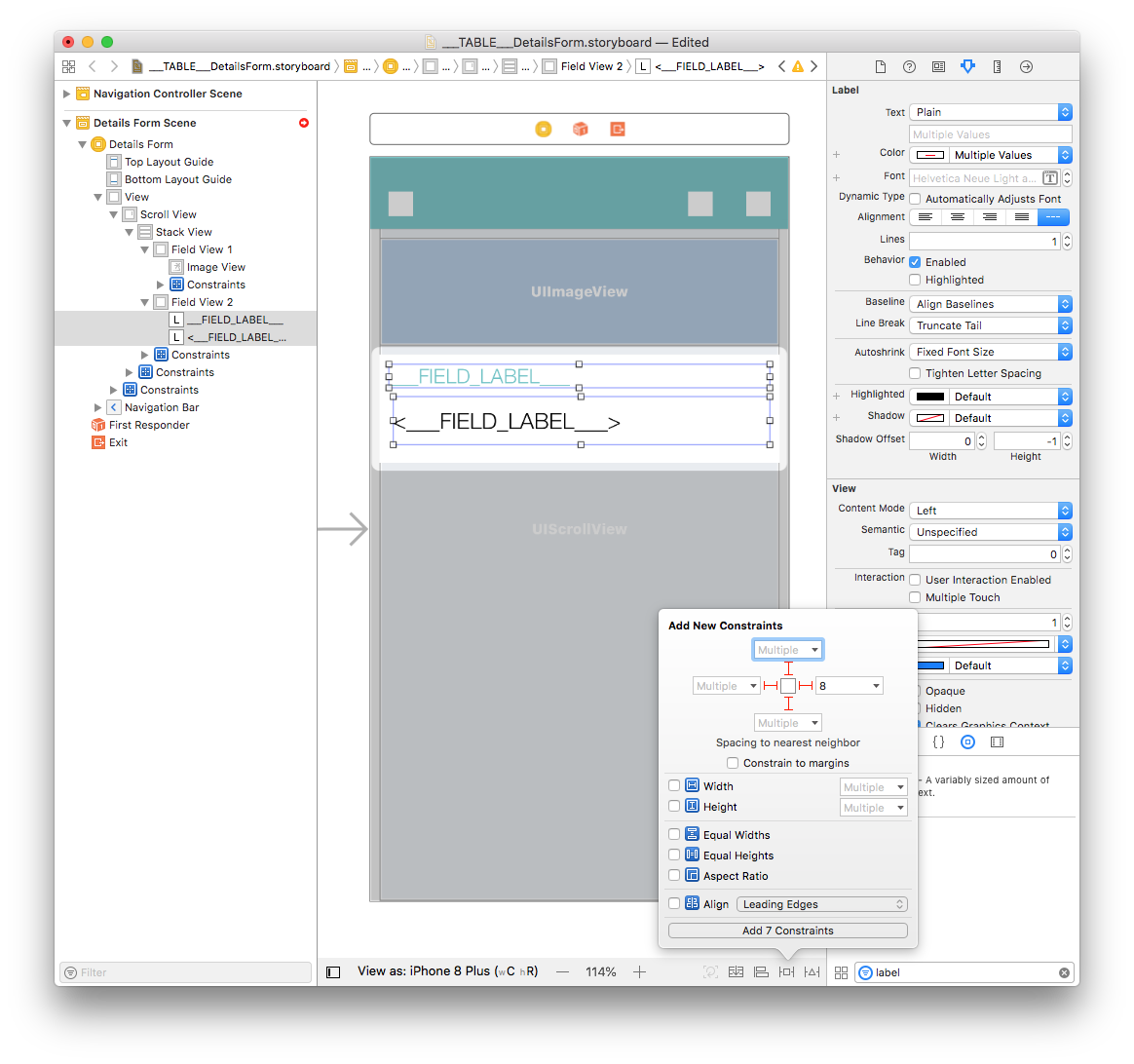
Task: Open the Connections inspector
Action: [1026, 66]
